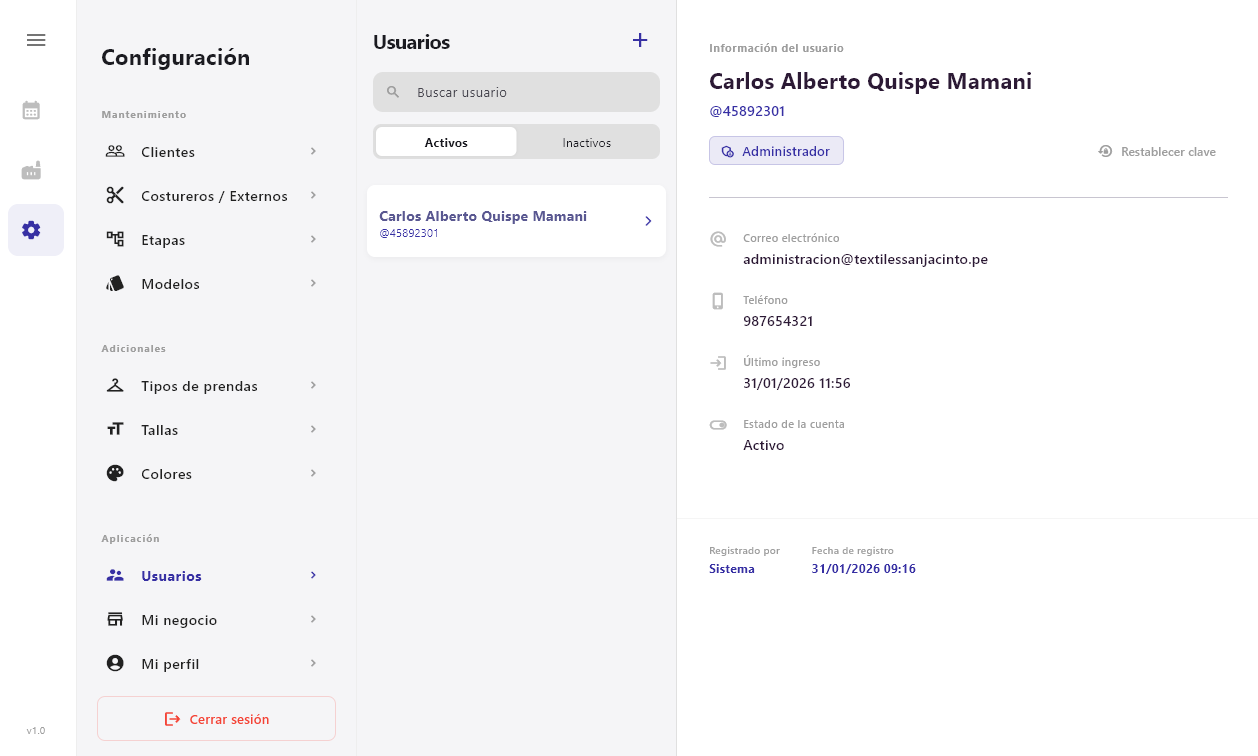Click the Modelos ink-drop icon
The height and width of the screenshot is (756, 1258).
pos(115,284)
